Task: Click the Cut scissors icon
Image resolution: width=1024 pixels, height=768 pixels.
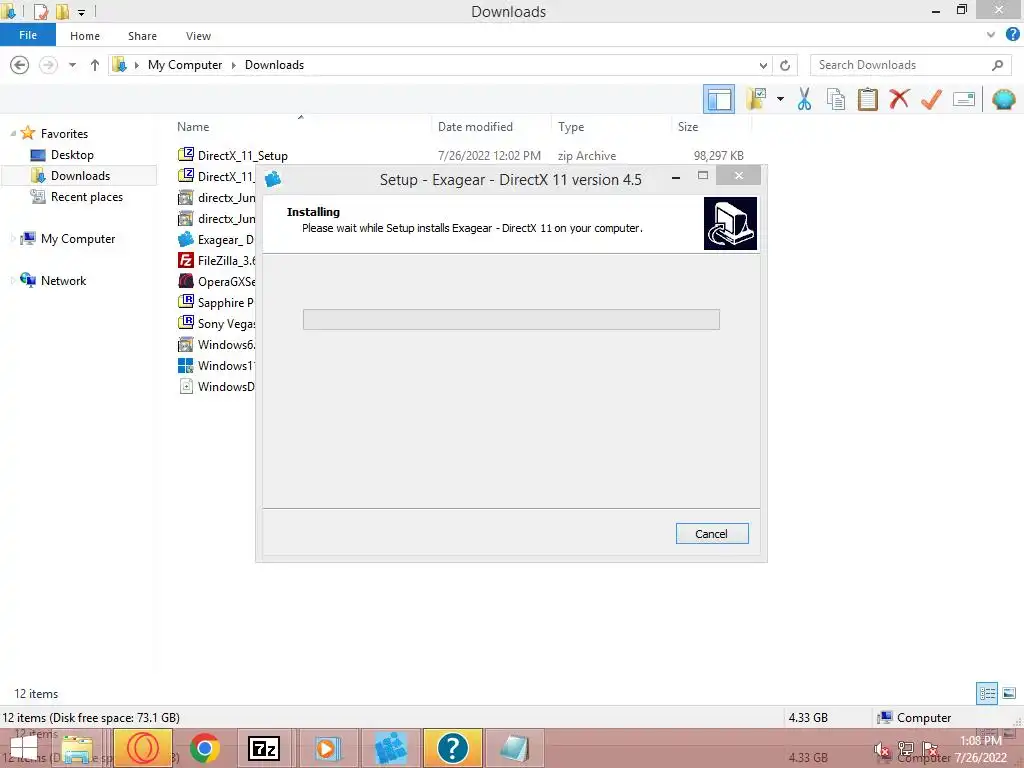Action: (x=804, y=99)
